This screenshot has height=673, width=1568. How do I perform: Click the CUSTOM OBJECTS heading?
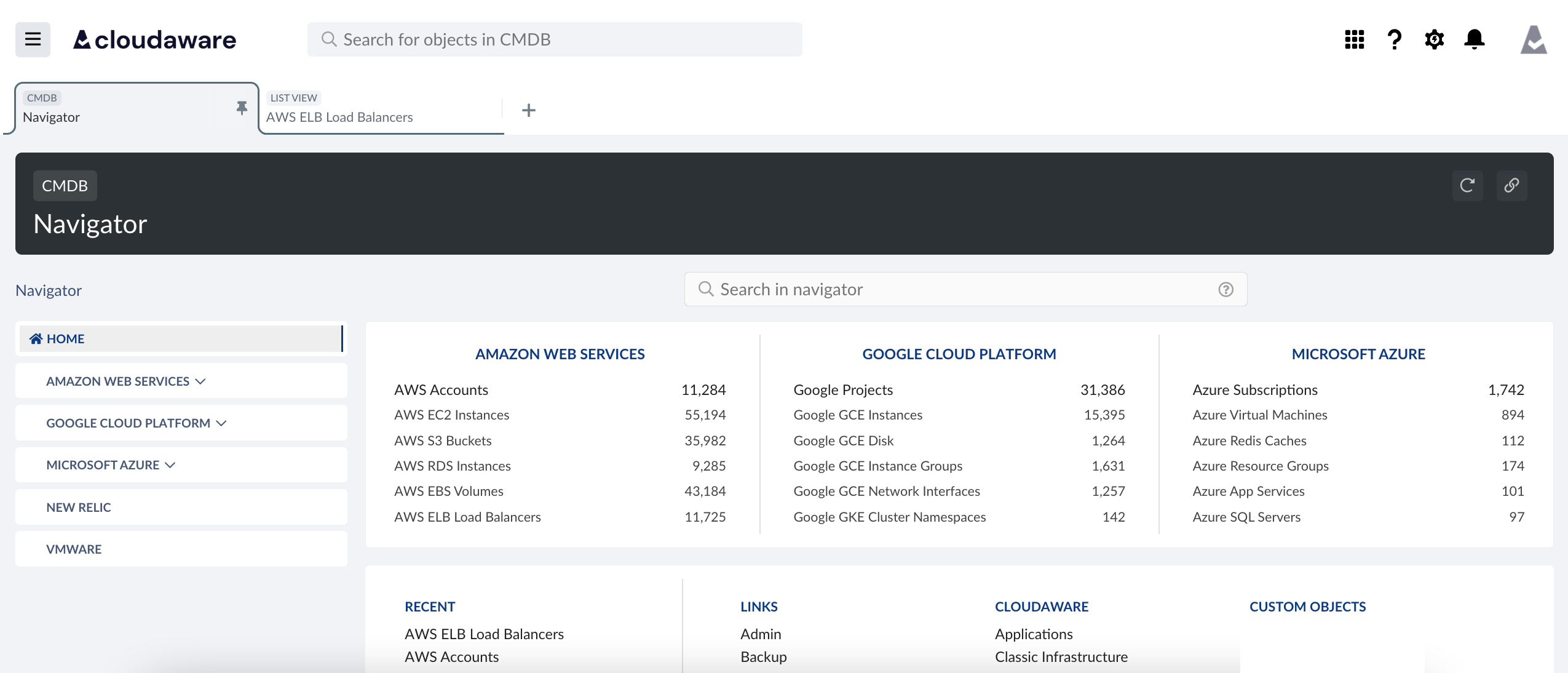[1307, 607]
